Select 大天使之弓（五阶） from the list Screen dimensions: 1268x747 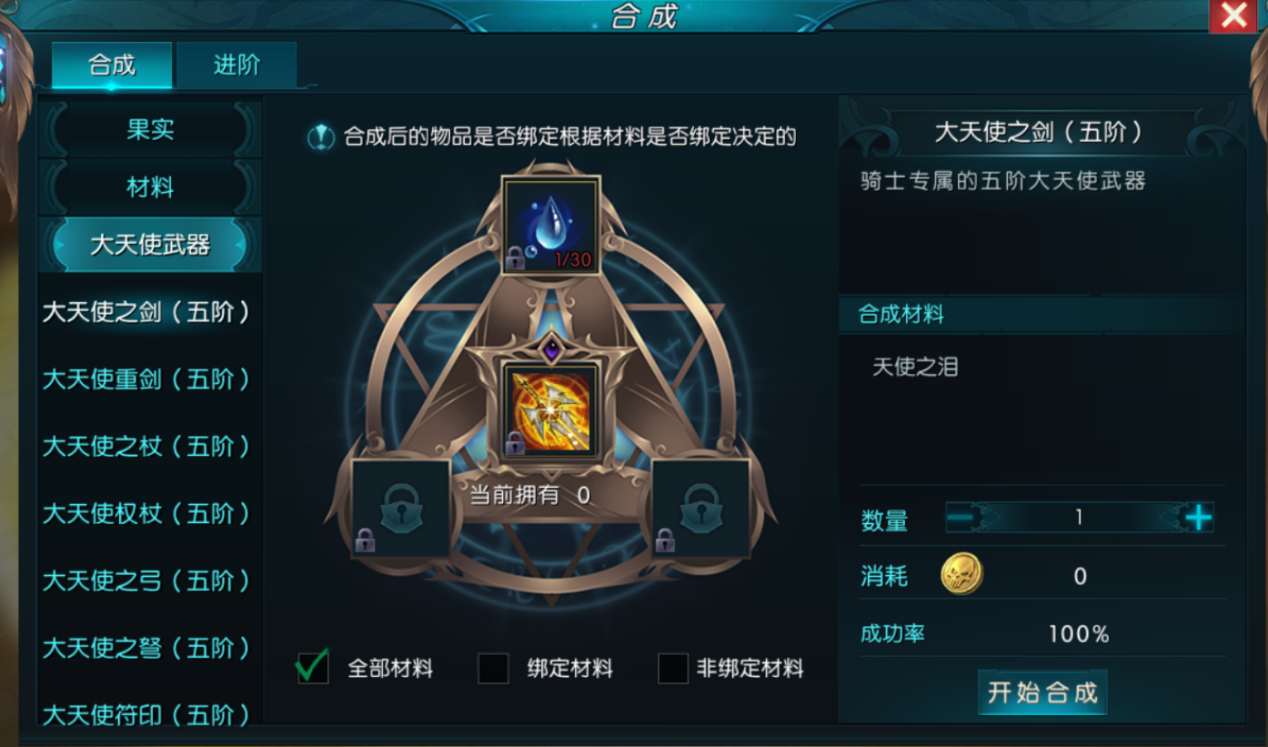pyautogui.click(x=147, y=581)
